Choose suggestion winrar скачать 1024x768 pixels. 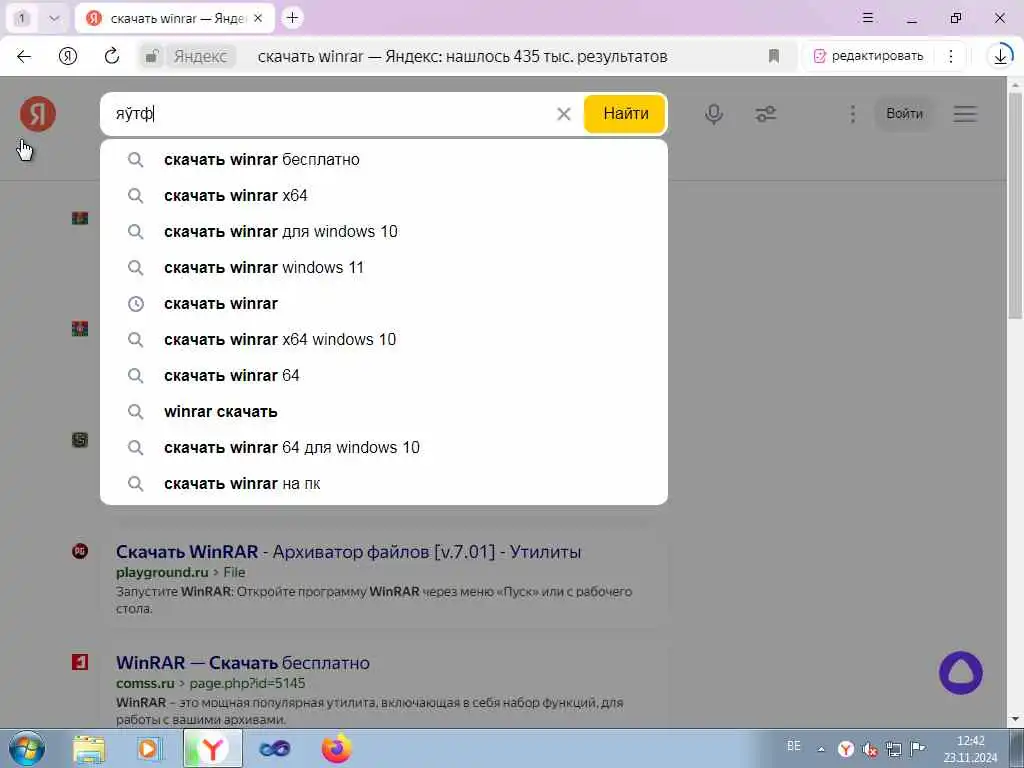tap(384, 411)
